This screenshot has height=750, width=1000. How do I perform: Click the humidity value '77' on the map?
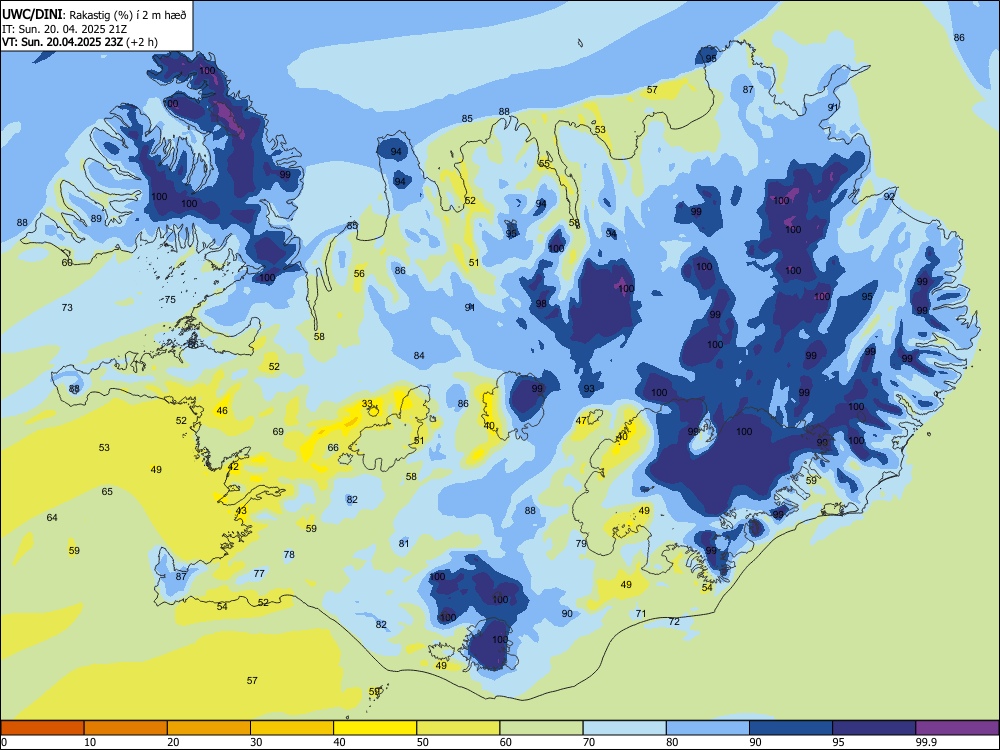click(x=259, y=573)
